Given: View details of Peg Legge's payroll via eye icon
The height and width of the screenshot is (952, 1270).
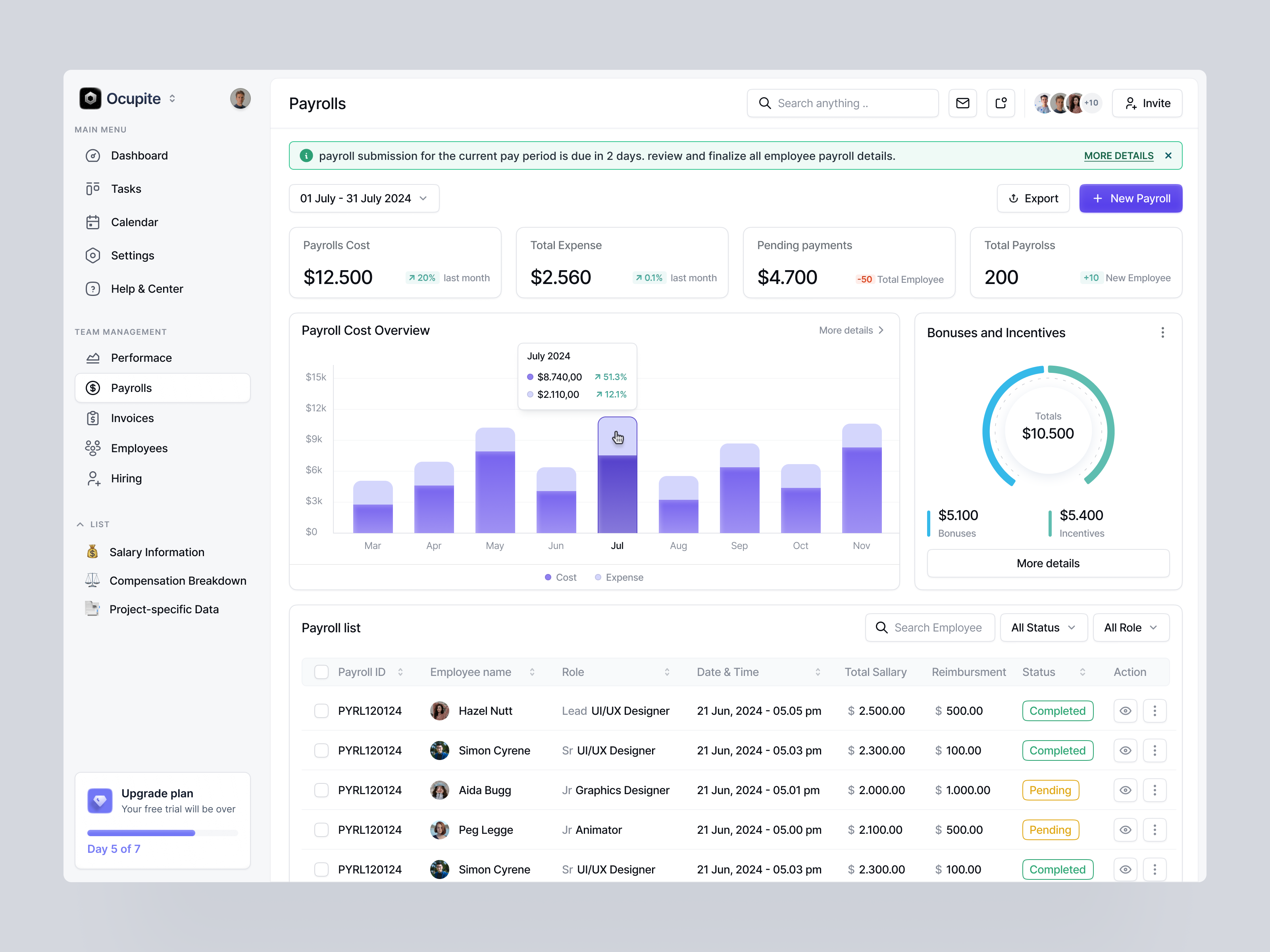Looking at the screenshot, I should 1125,830.
